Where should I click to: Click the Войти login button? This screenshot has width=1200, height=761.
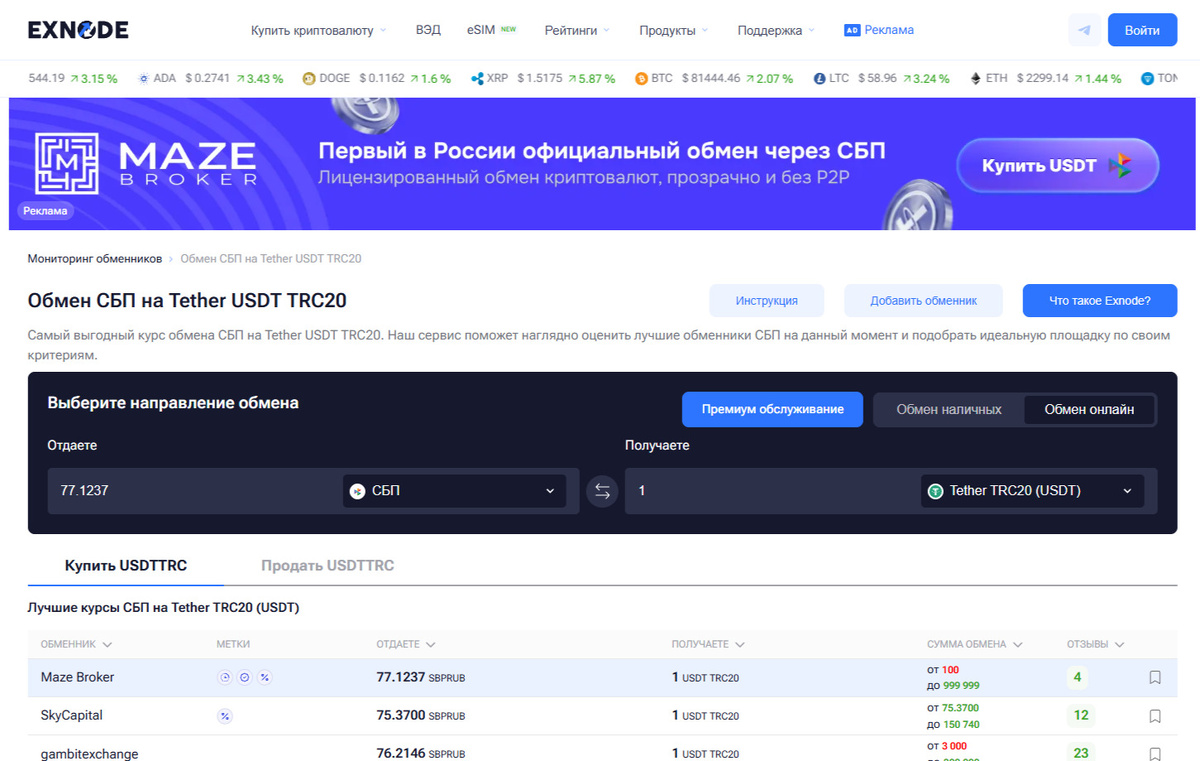1142,30
